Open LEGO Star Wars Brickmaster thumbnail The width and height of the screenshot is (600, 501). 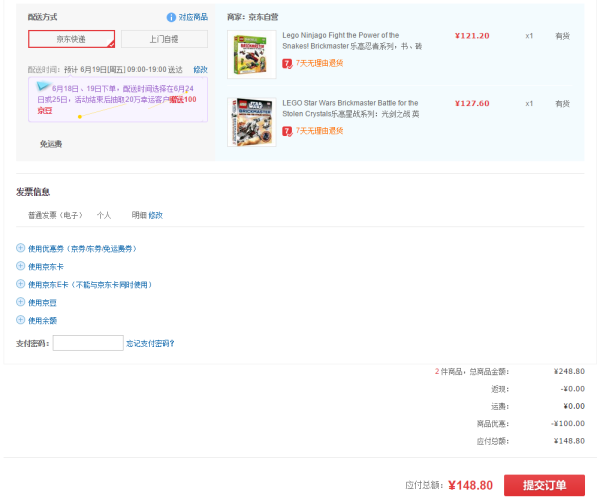click(251, 122)
